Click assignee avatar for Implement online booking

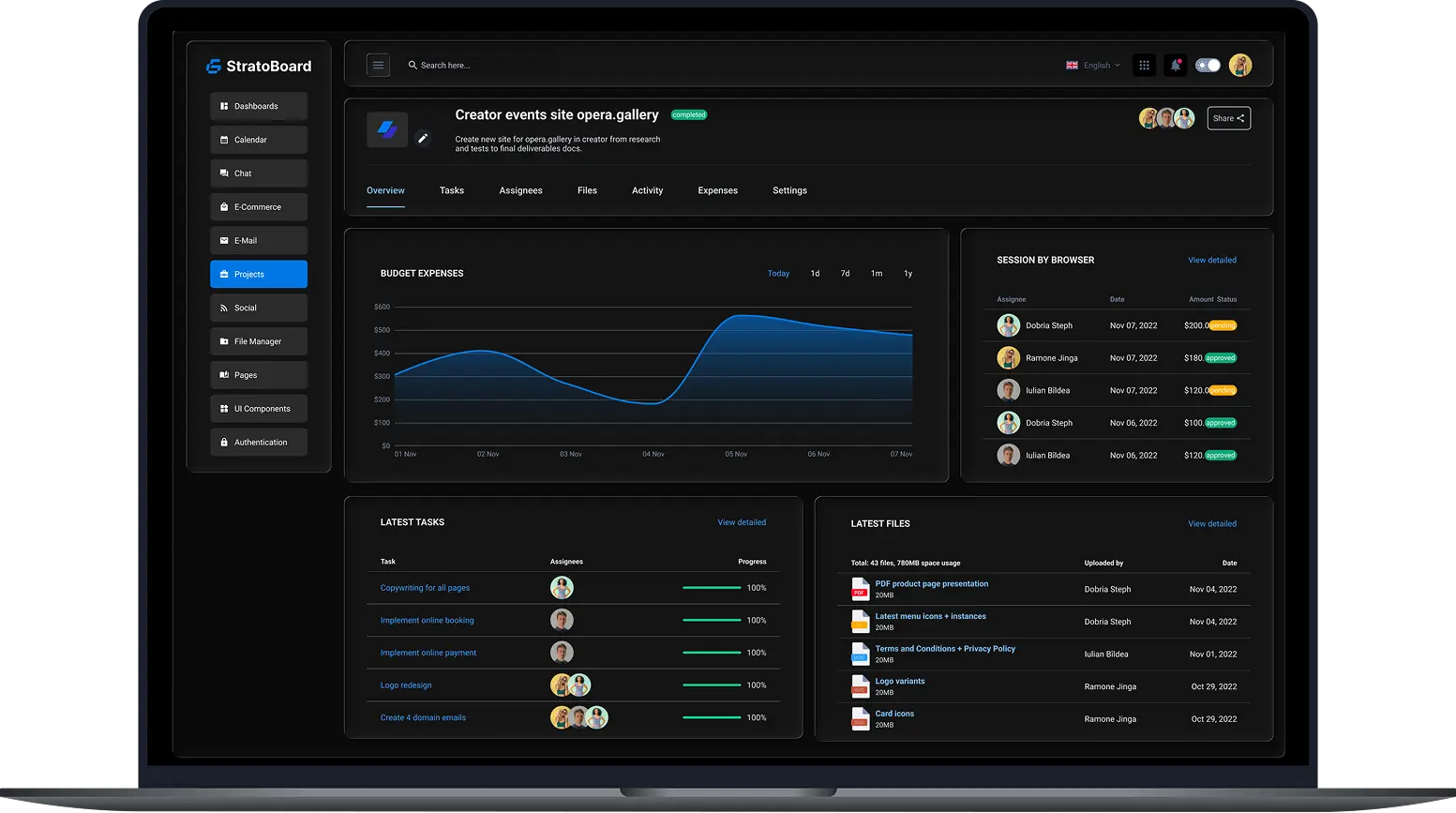[562, 620]
